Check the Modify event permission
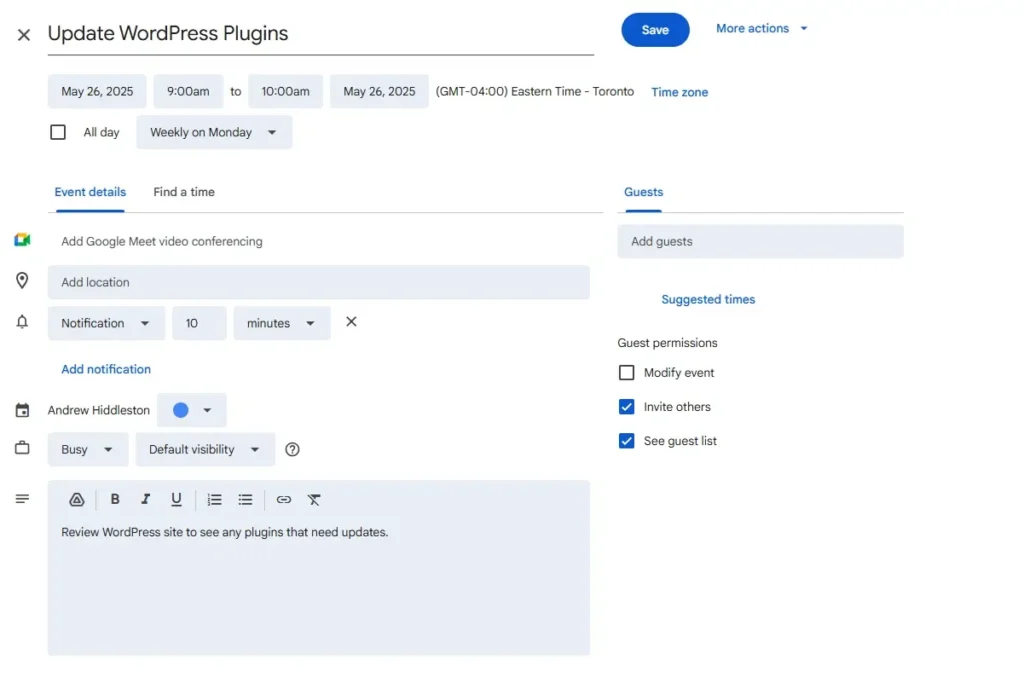This screenshot has height=694, width=1024. coord(626,373)
